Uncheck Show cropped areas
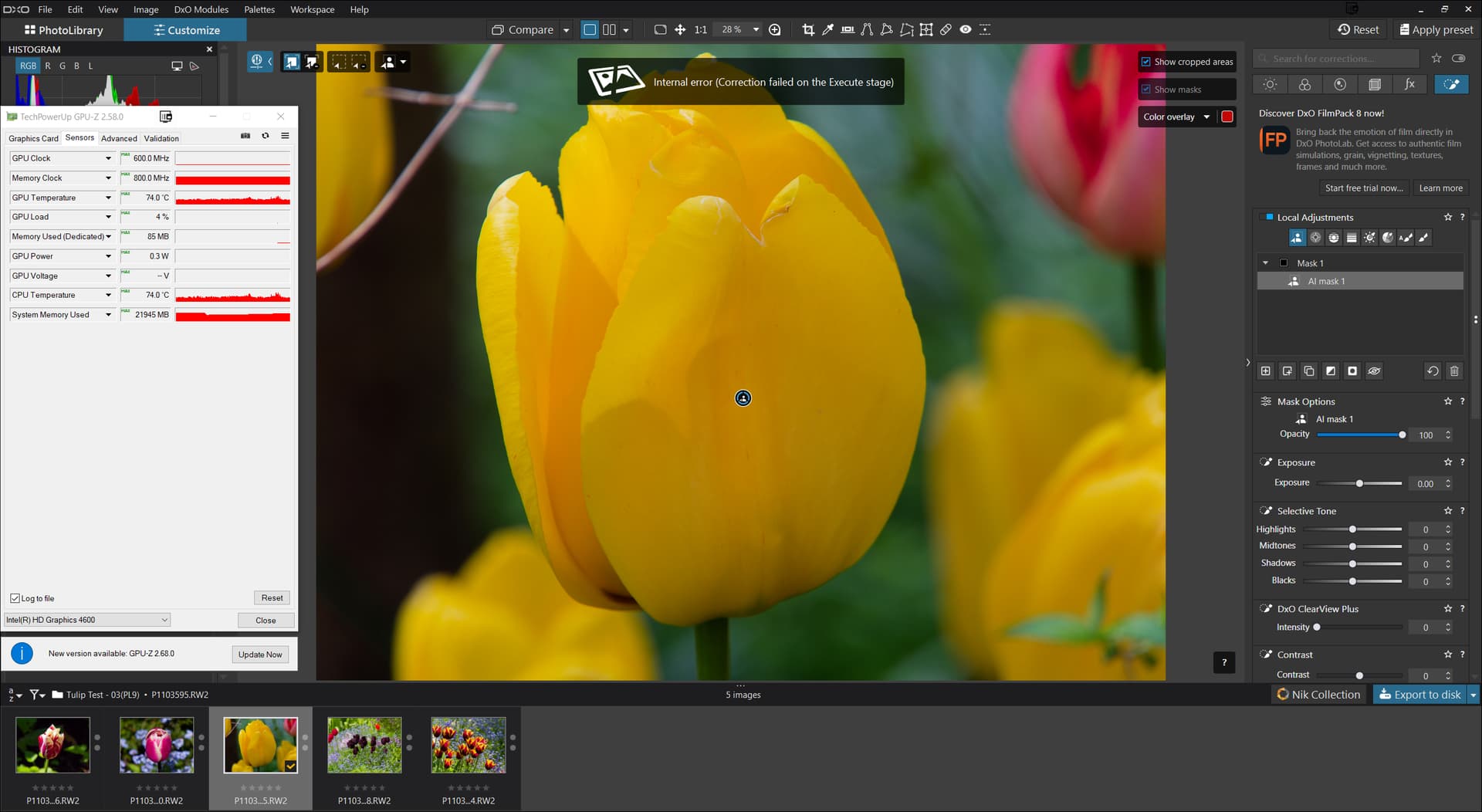The image size is (1482, 812). [1146, 62]
